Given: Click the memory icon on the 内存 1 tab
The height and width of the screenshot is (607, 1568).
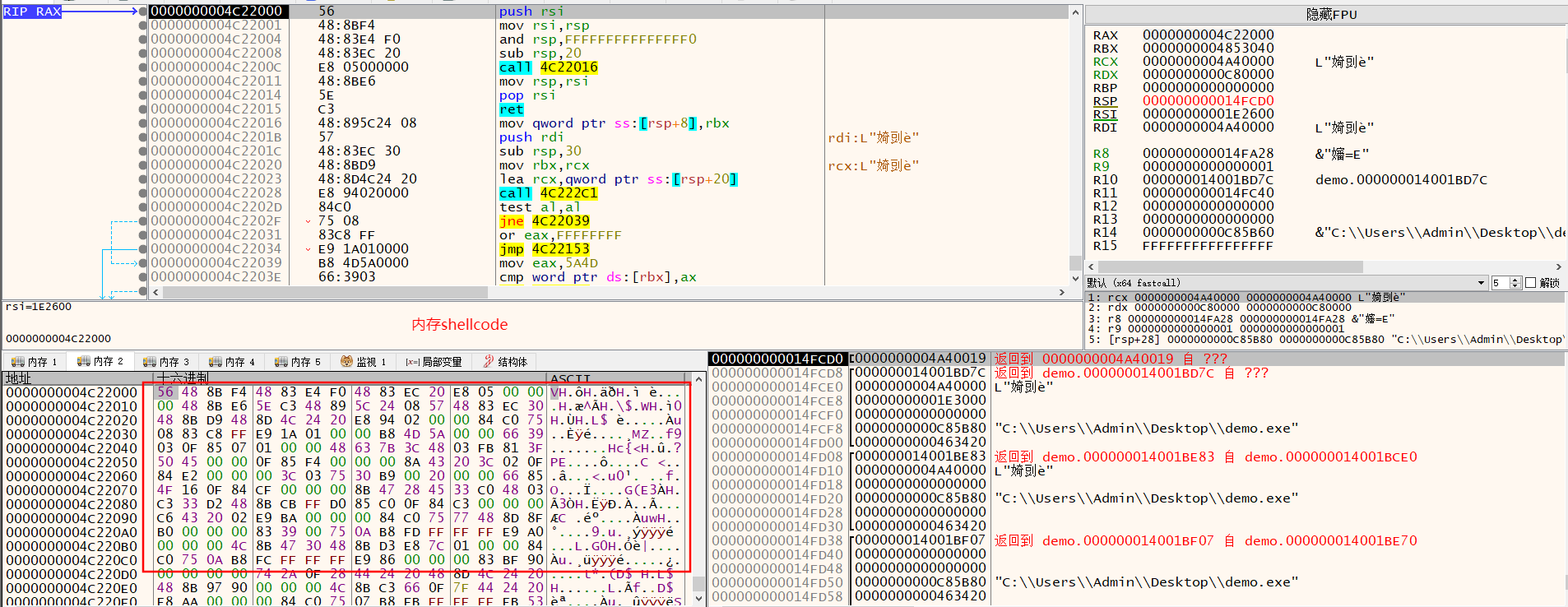Looking at the screenshot, I should (x=17, y=362).
